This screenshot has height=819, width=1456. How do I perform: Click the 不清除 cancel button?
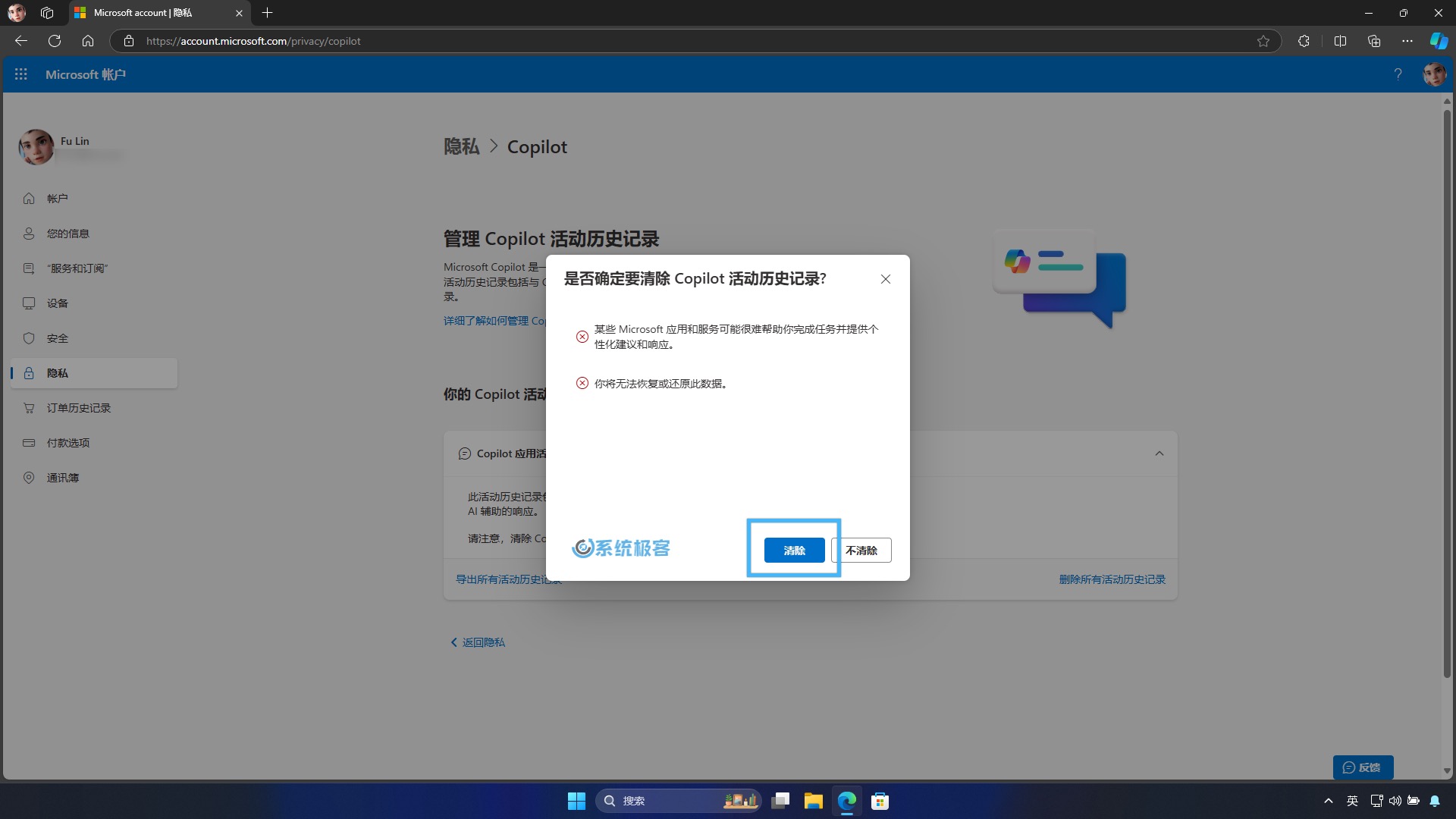click(861, 550)
